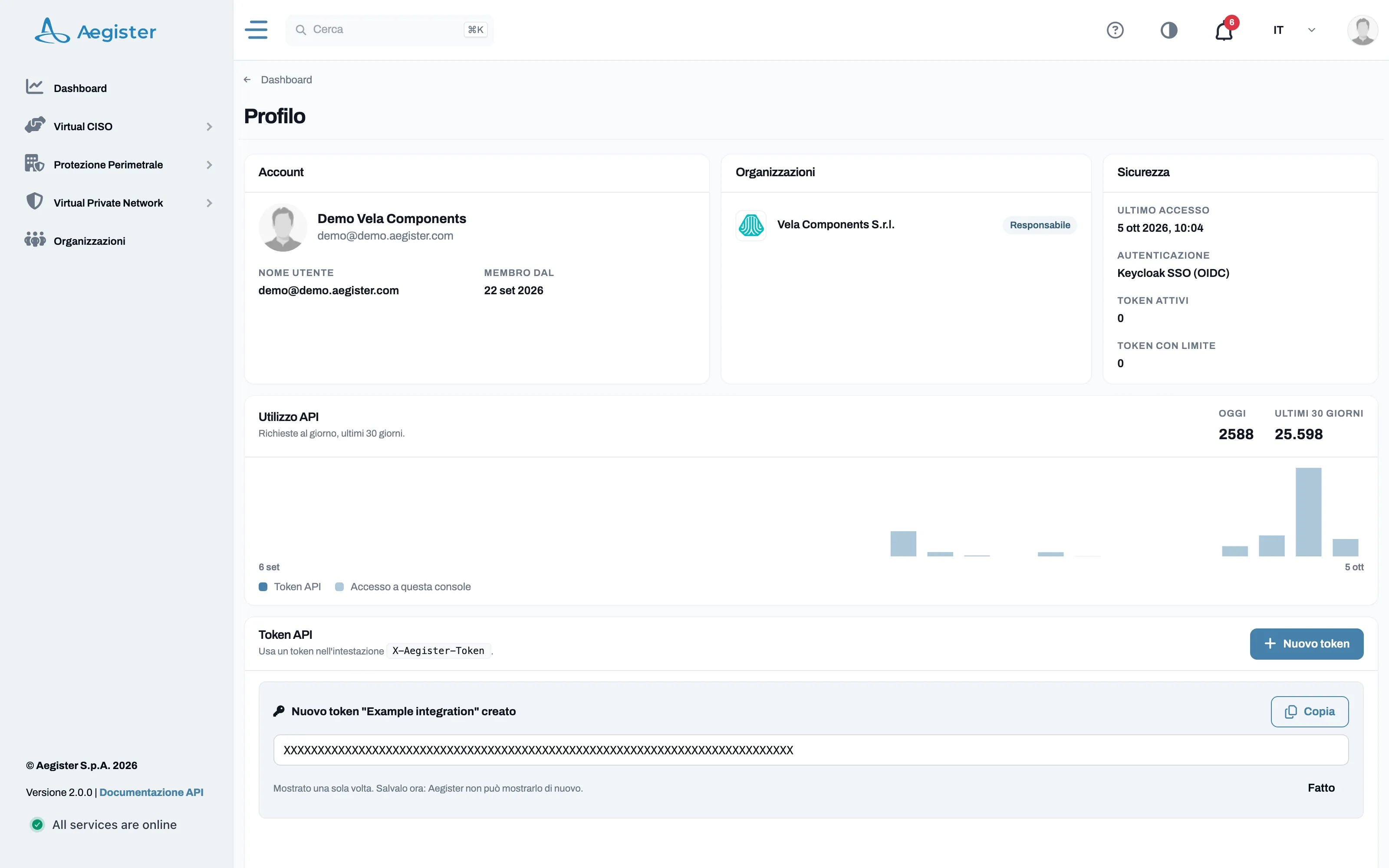Click the search magnifier icon
1389x868 pixels.
pyautogui.click(x=300, y=30)
